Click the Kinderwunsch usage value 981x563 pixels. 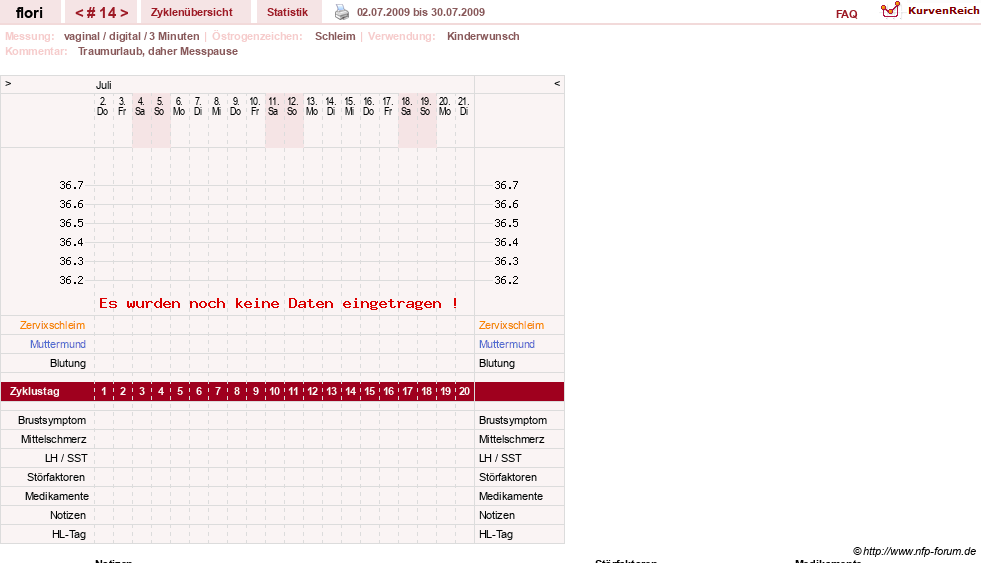click(x=483, y=36)
